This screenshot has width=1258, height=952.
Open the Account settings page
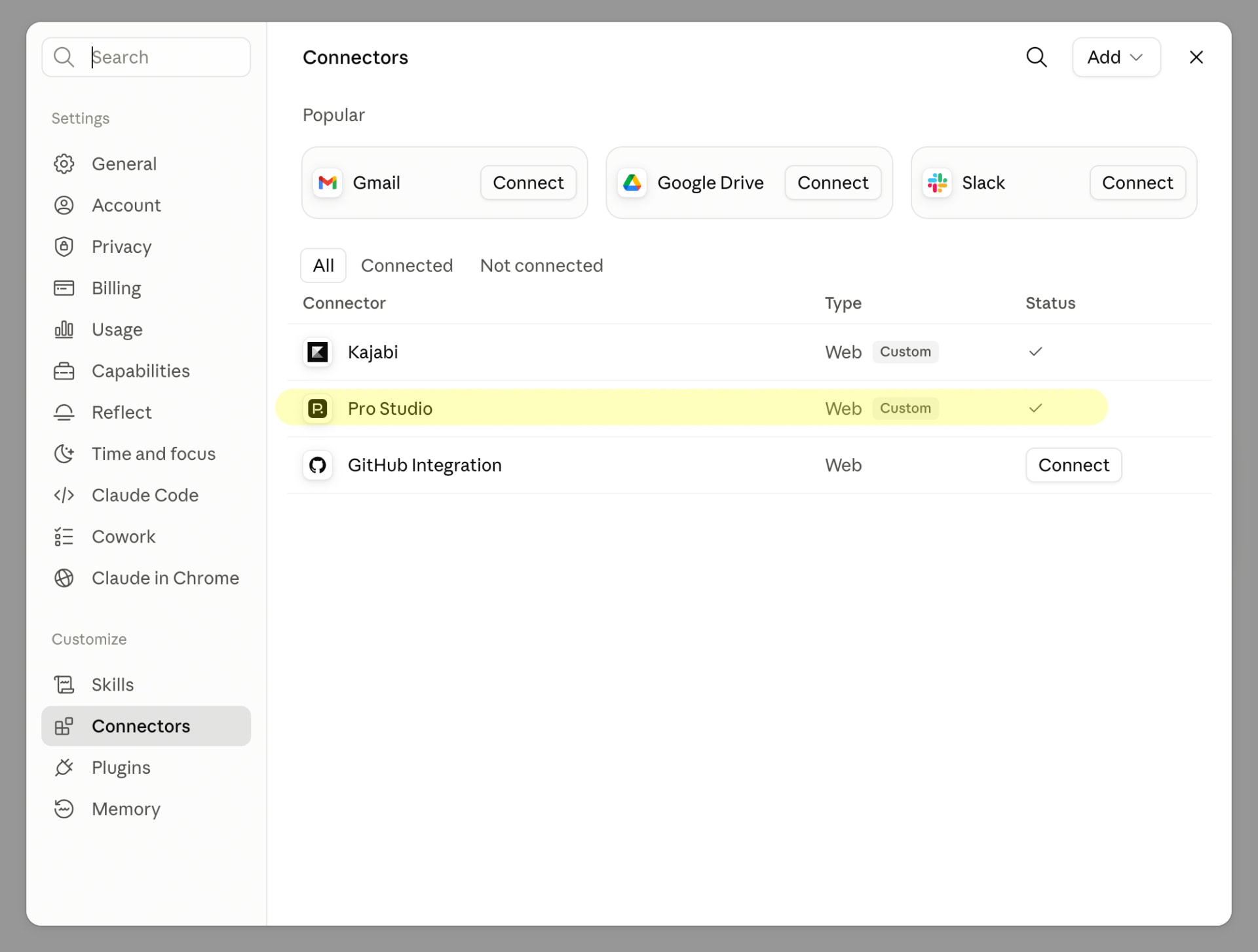[x=146, y=205]
